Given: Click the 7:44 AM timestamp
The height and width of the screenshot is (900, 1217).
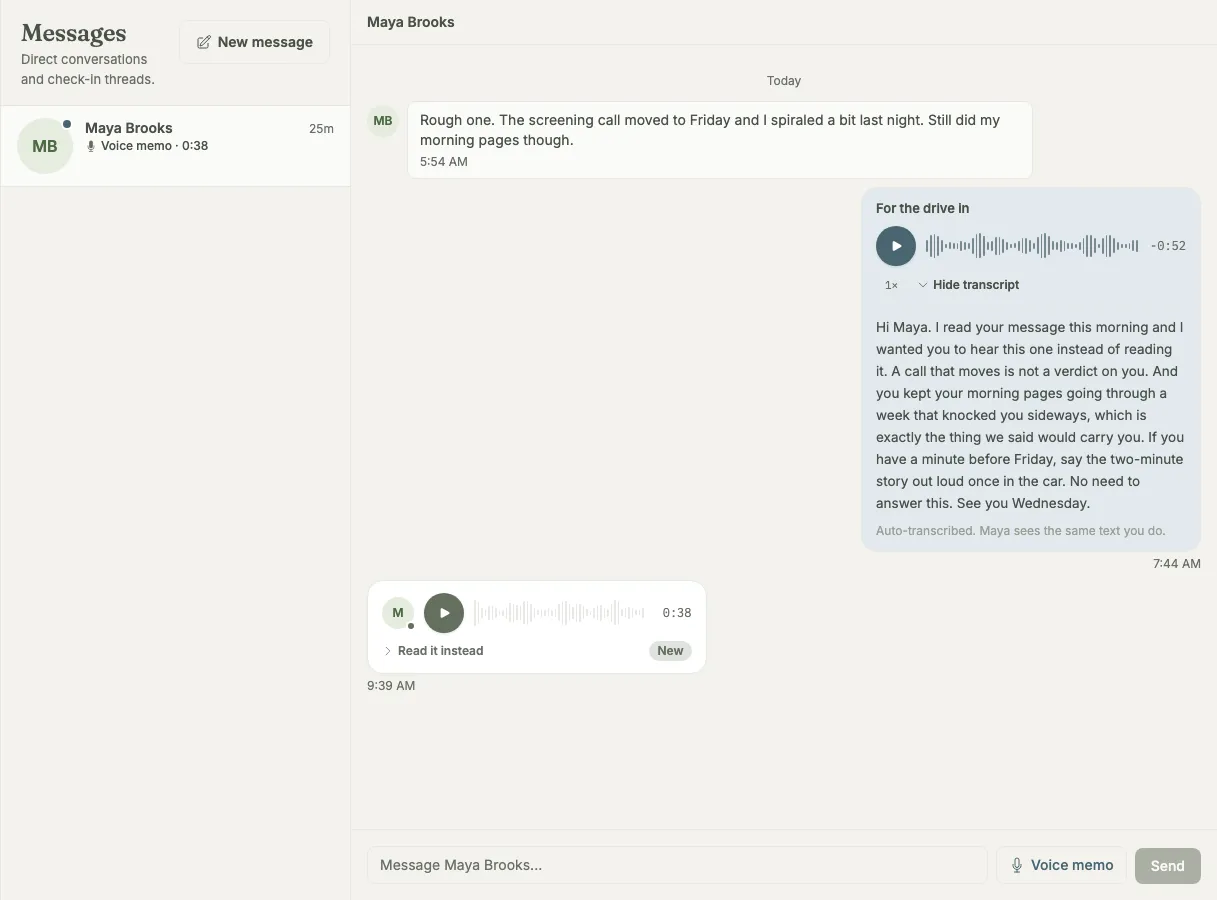Looking at the screenshot, I should [1177, 564].
